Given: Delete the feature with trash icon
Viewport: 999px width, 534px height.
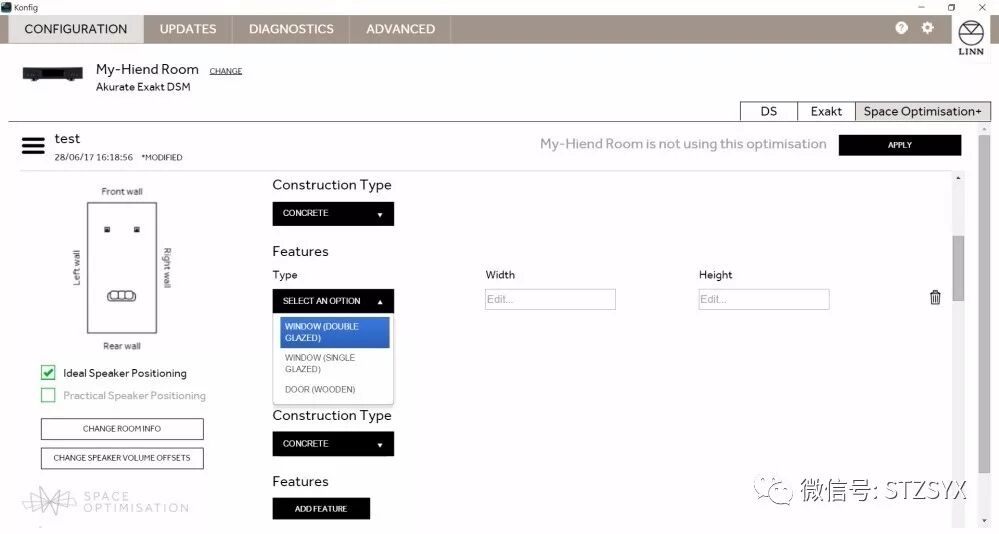Looking at the screenshot, I should tap(935, 298).
